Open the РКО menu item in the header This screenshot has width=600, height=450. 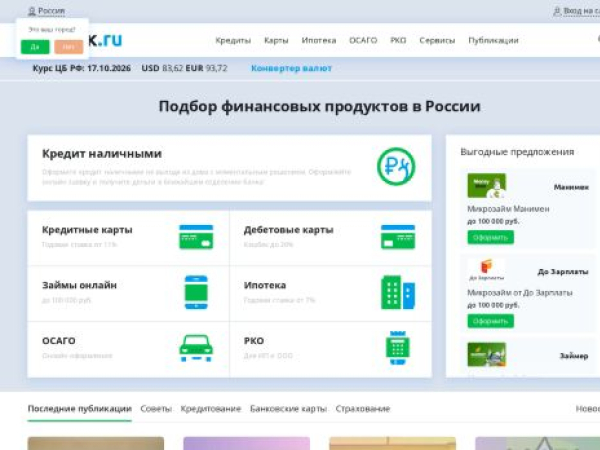pyautogui.click(x=398, y=40)
